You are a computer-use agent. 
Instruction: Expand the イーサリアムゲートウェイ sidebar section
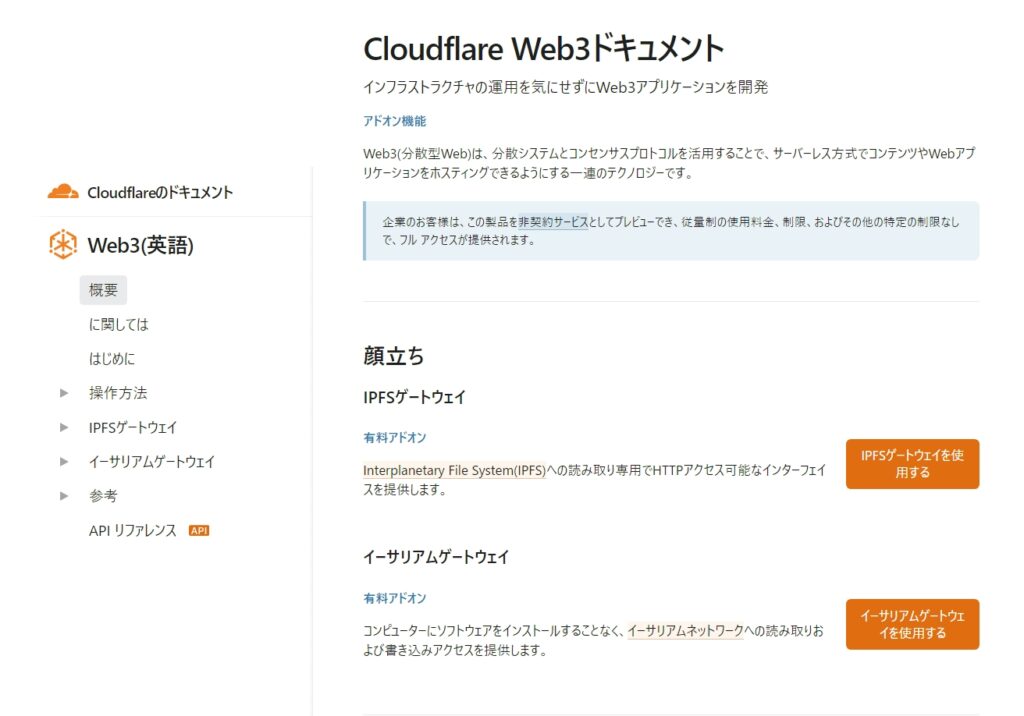click(65, 462)
